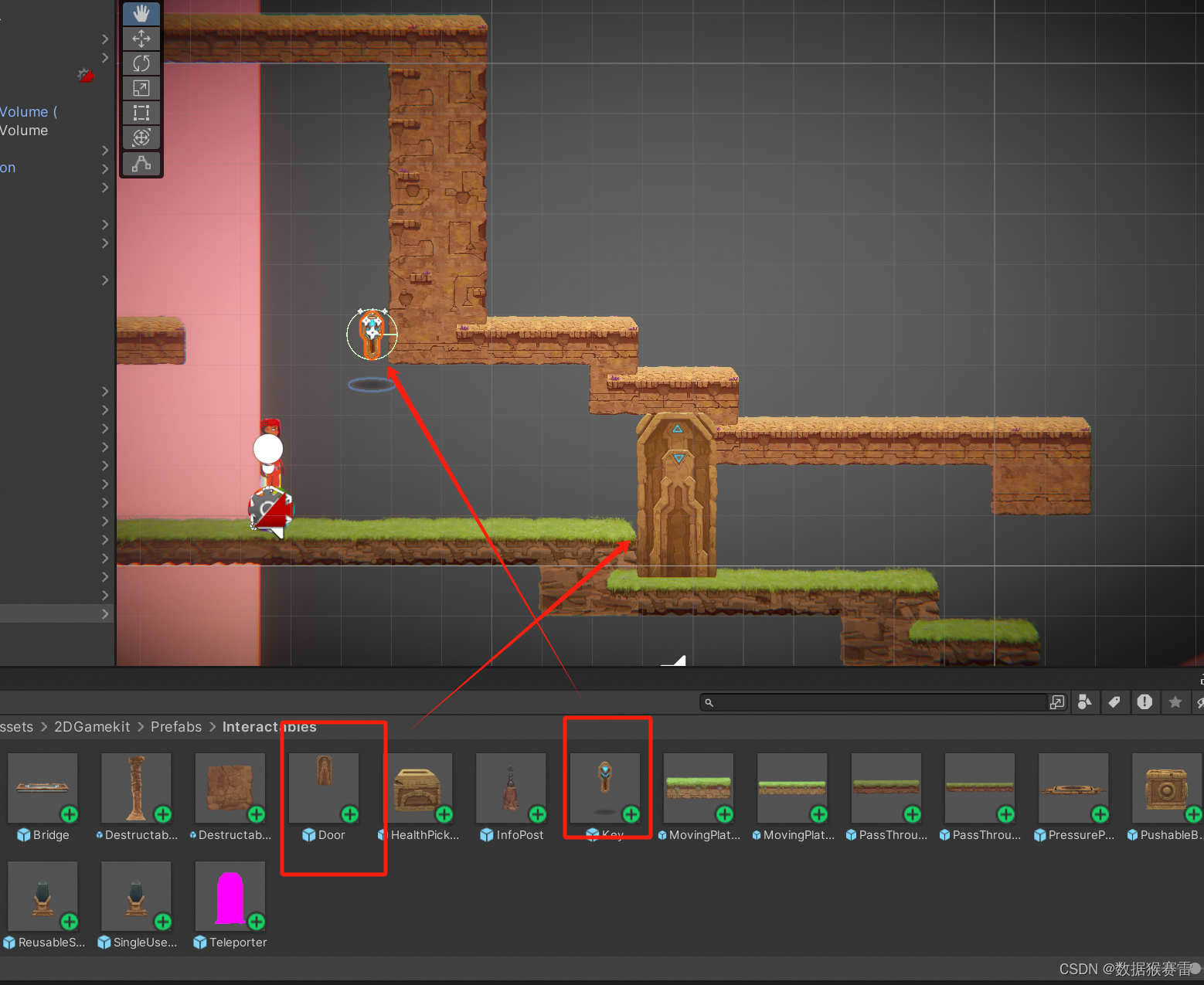This screenshot has width=1204, height=985.
Task: Click the red gear error icon
Action: click(x=85, y=75)
